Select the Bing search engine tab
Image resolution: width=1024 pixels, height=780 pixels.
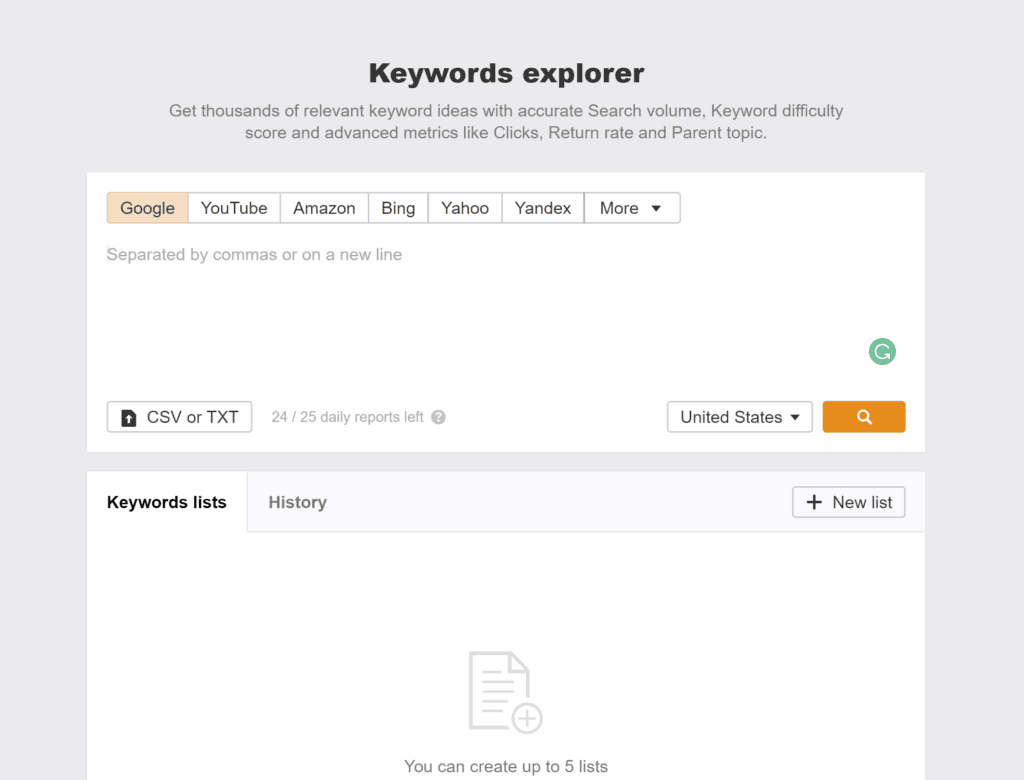398,208
